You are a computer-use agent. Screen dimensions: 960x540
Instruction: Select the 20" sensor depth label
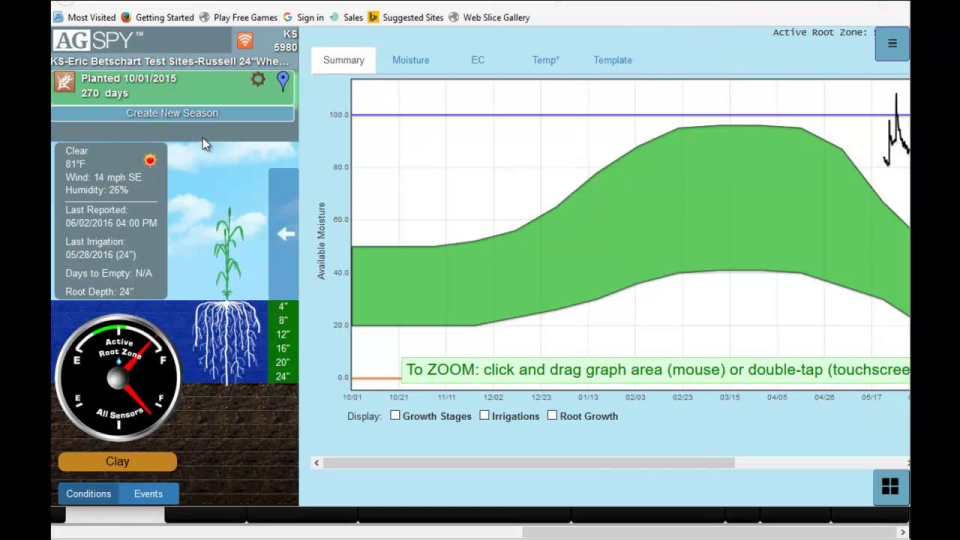(x=283, y=362)
